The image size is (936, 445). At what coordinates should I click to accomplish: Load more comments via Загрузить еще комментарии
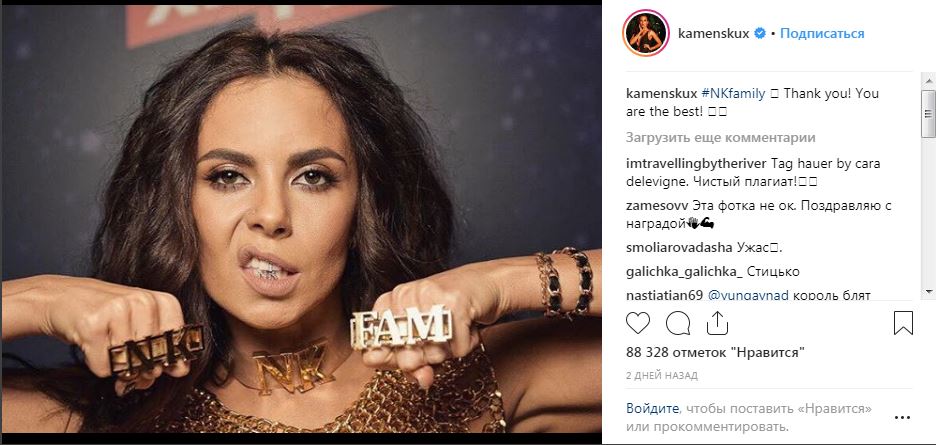pyautogui.click(x=721, y=137)
